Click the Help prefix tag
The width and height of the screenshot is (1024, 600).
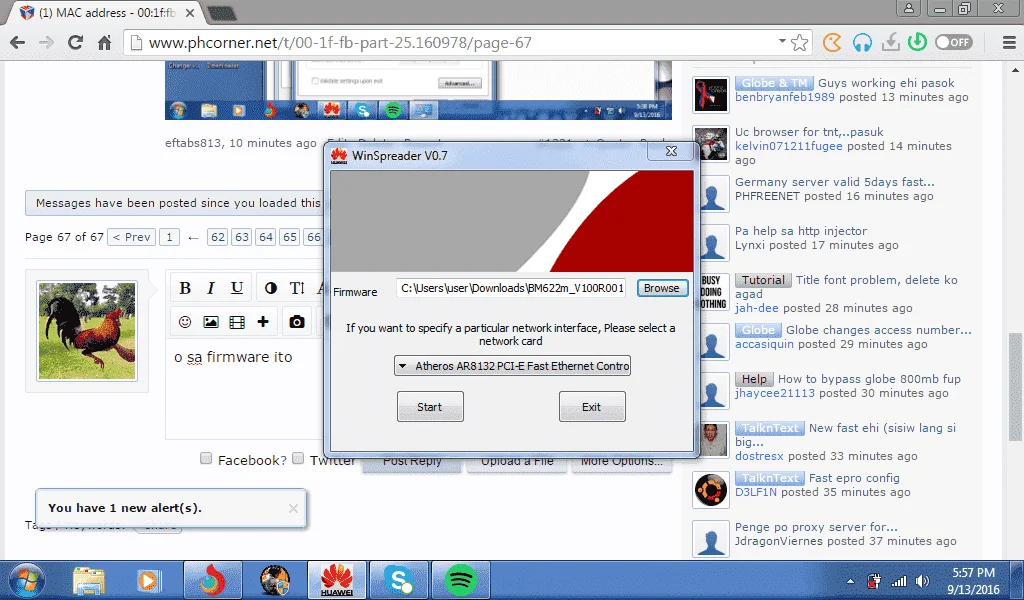point(754,379)
